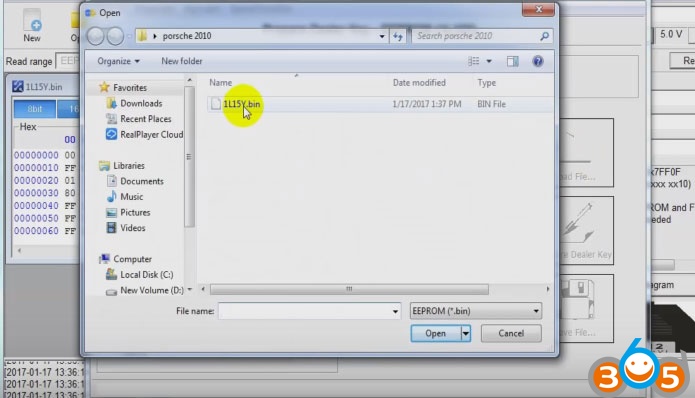695x398 pixels.
Task: Open Recent Places in navigation pane
Action: (145, 119)
